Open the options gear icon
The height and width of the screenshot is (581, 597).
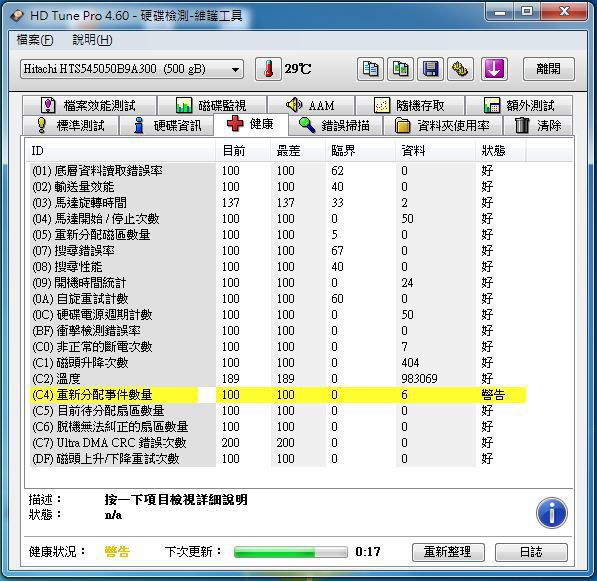pos(461,69)
